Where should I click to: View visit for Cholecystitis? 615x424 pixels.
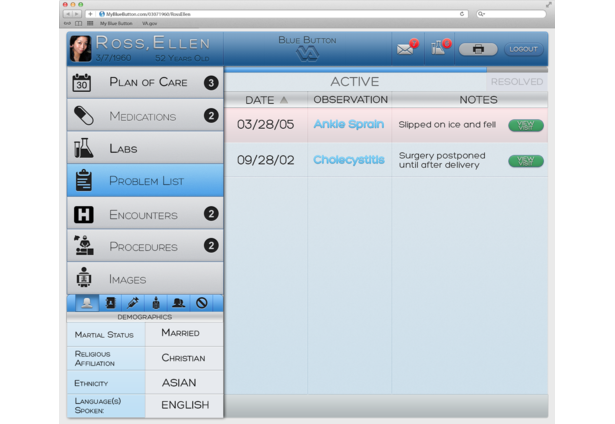click(x=526, y=161)
